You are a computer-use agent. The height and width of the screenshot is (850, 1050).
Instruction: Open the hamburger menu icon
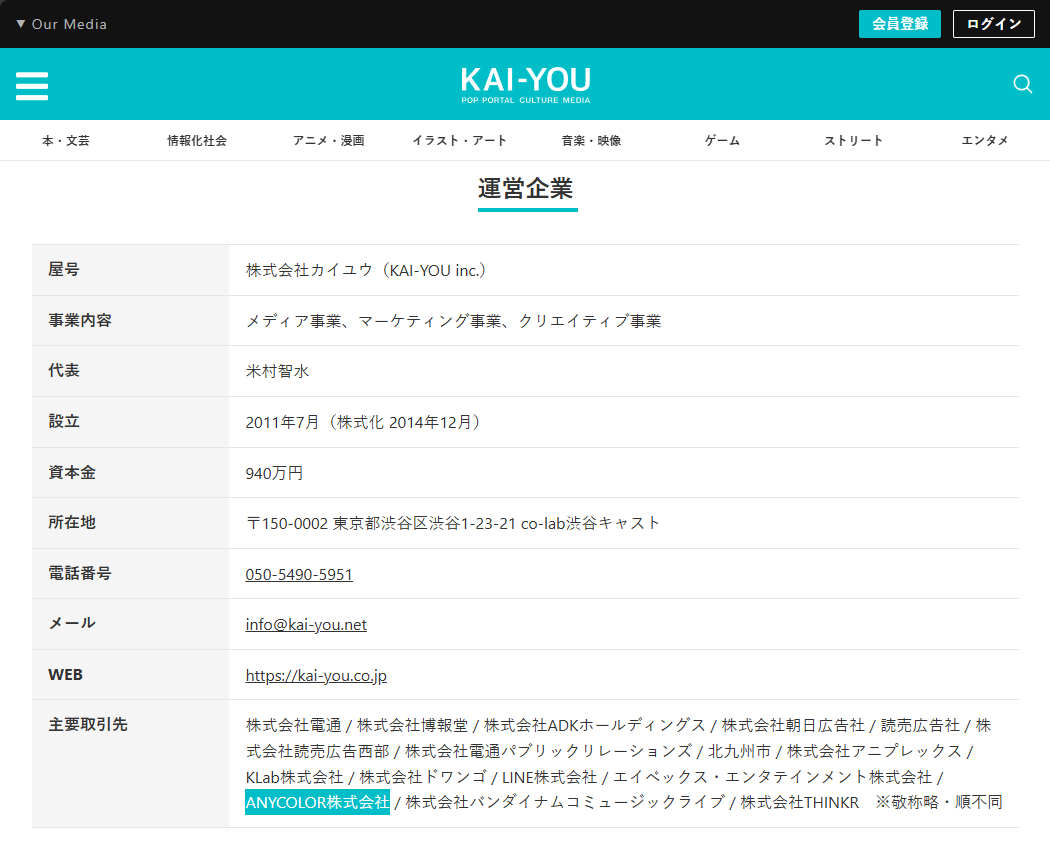(x=31, y=86)
